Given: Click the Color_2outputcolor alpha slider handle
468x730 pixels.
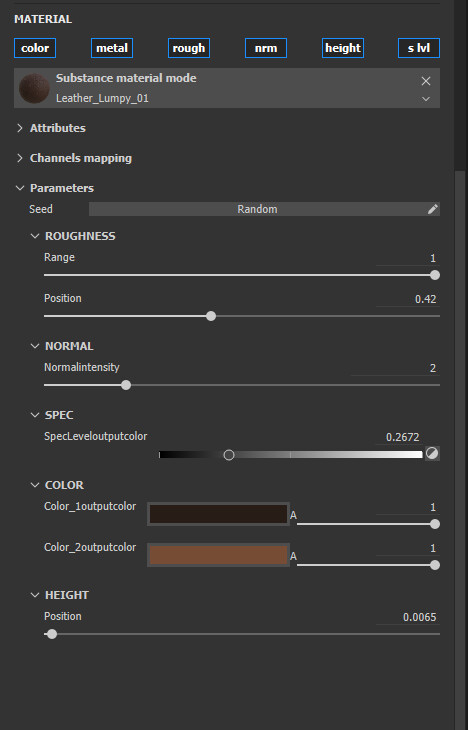Looking at the screenshot, I should (x=435, y=565).
